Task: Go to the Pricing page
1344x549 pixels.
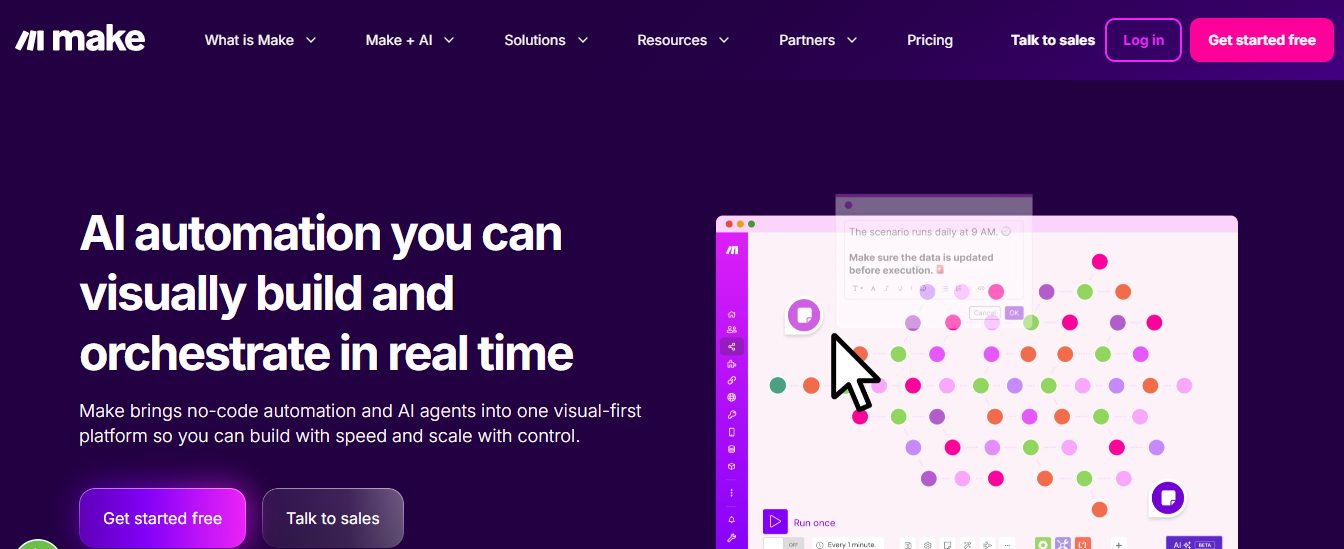Action: (x=930, y=40)
